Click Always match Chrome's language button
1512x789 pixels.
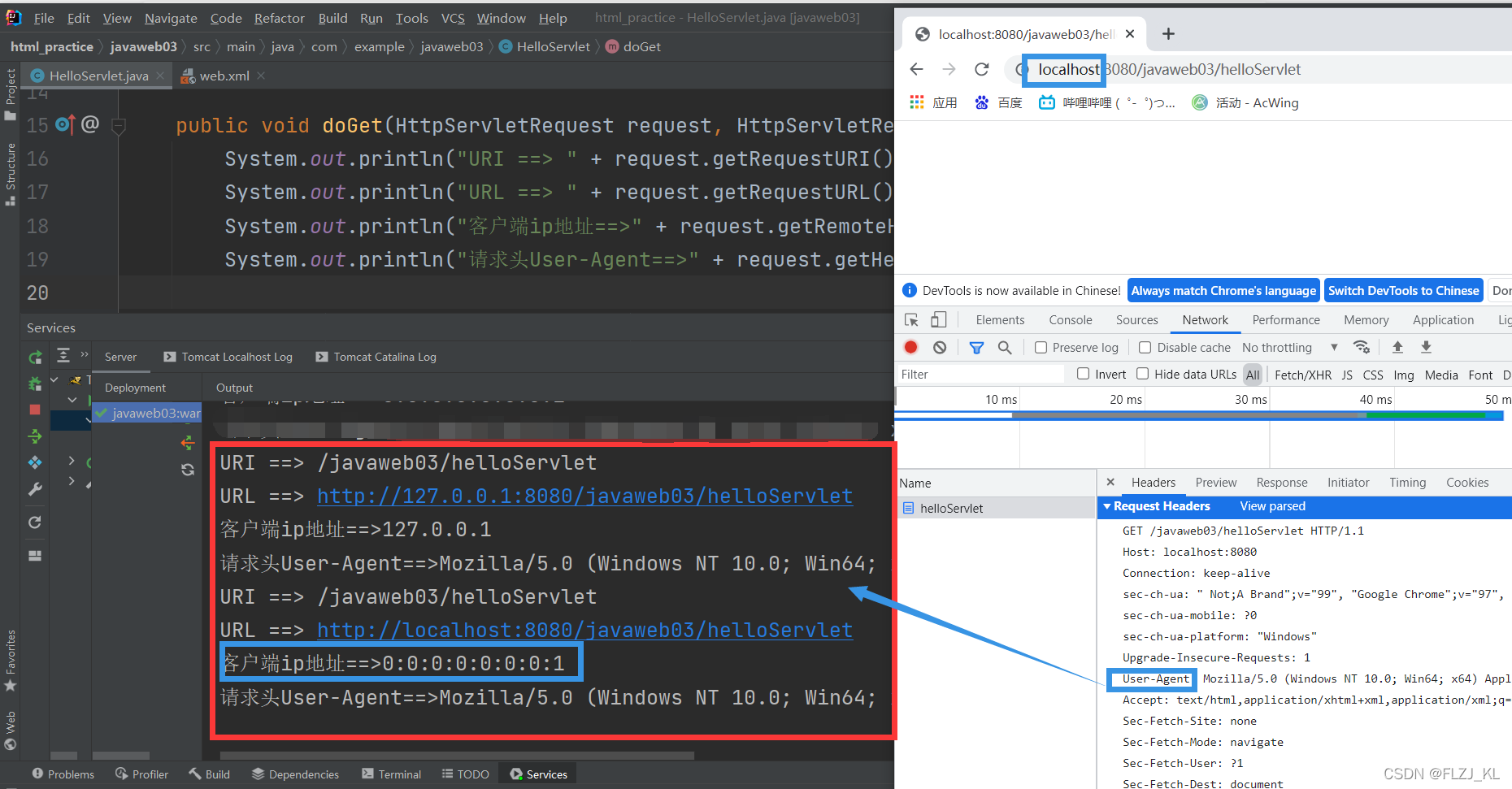point(1223,291)
